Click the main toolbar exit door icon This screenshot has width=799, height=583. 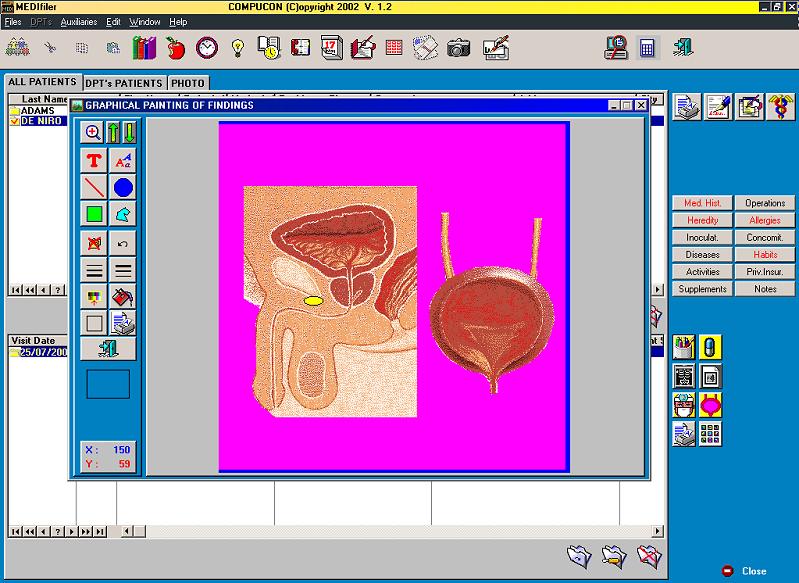pos(683,47)
